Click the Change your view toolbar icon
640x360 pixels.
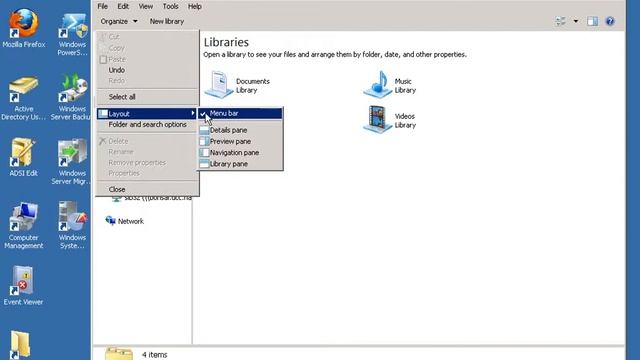[x=560, y=21]
